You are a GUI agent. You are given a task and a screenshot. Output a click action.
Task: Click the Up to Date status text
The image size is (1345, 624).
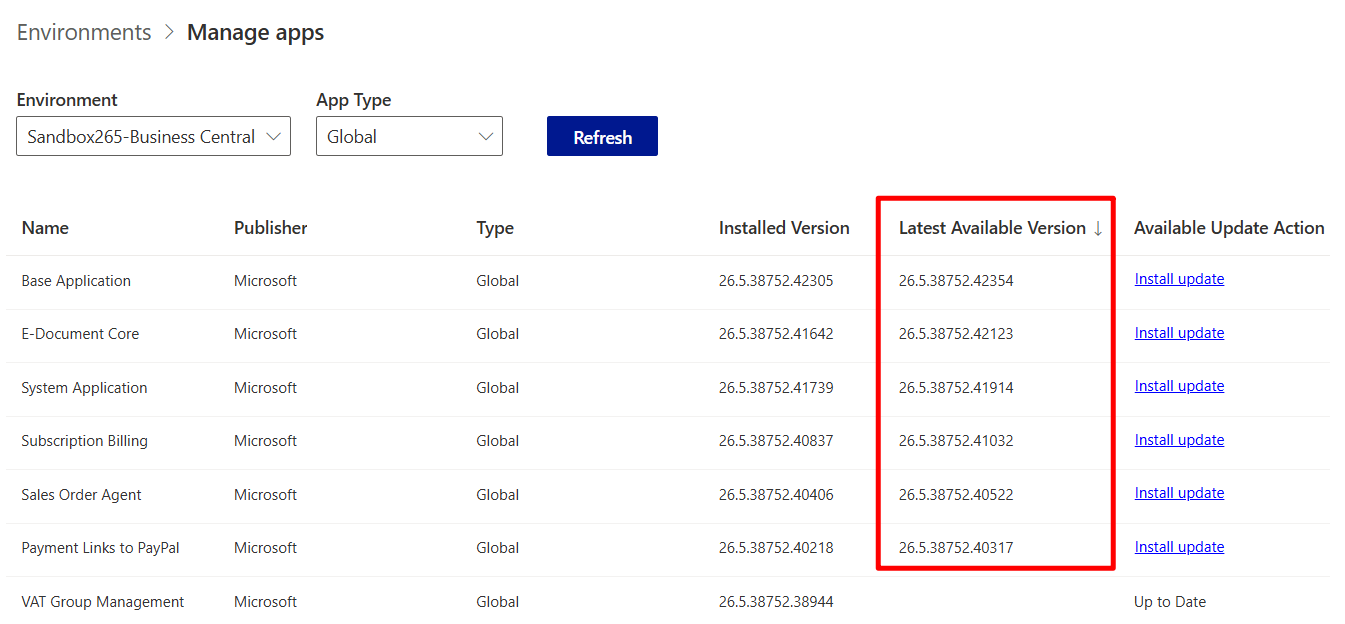(1170, 602)
